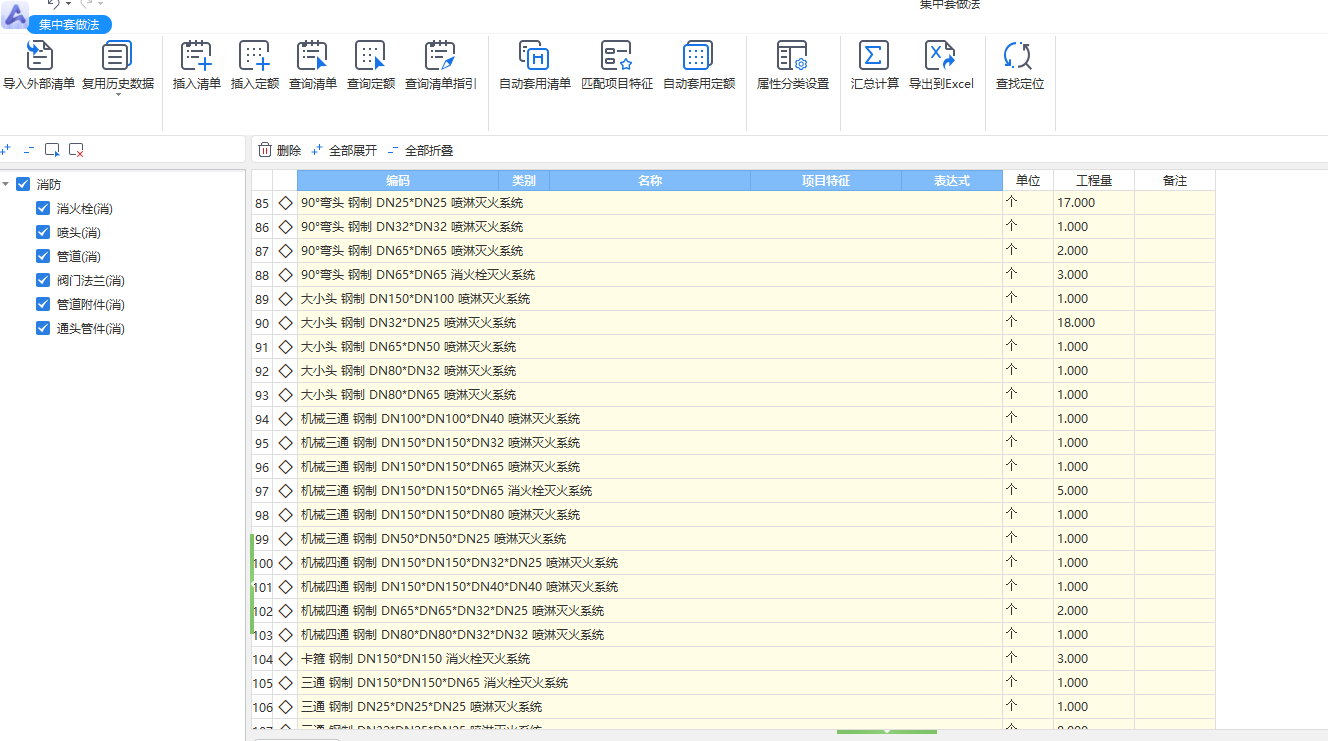Click select-all icon in left panel toolbar
1328x741 pixels.
click(x=52, y=150)
